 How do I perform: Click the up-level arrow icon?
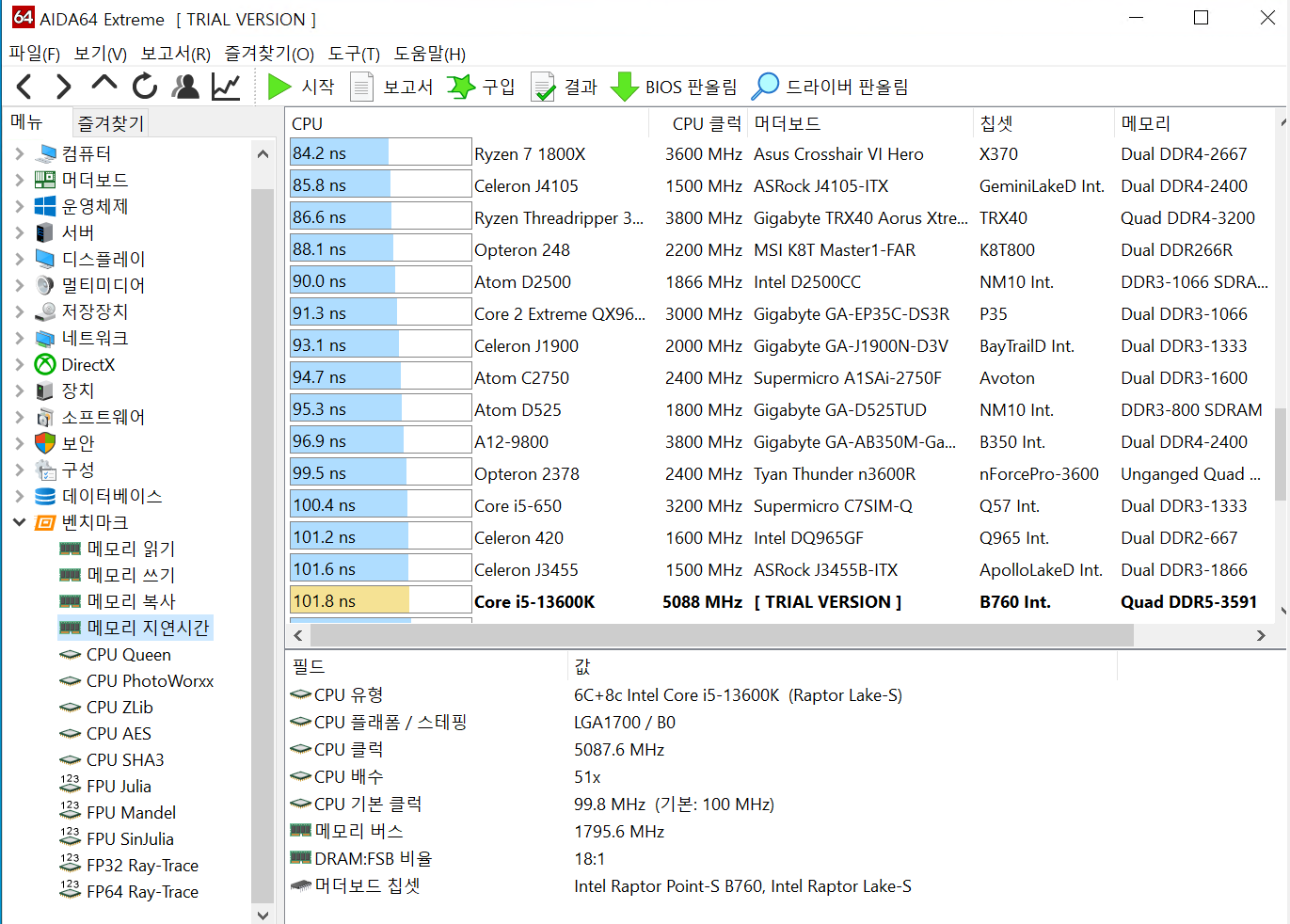(104, 85)
